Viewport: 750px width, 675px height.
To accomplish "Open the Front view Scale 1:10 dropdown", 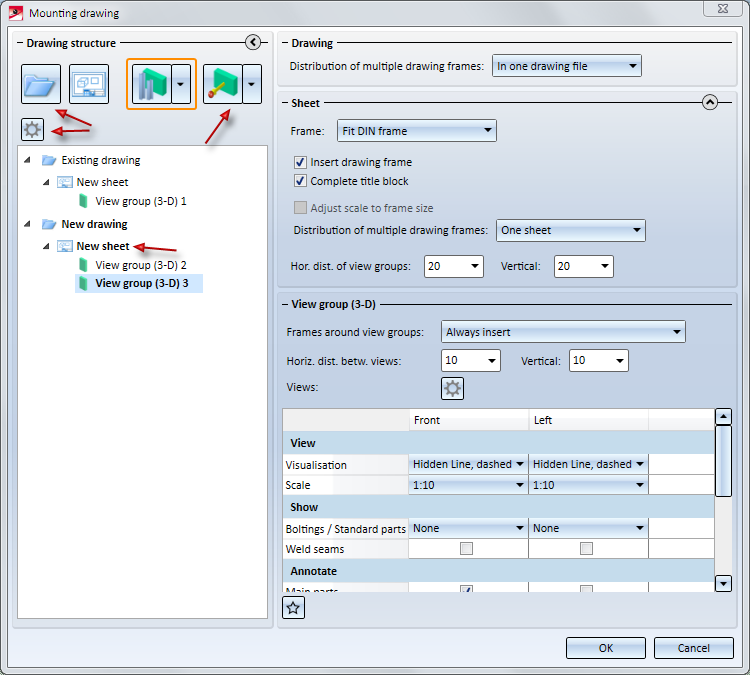I will (x=468, y=485).
